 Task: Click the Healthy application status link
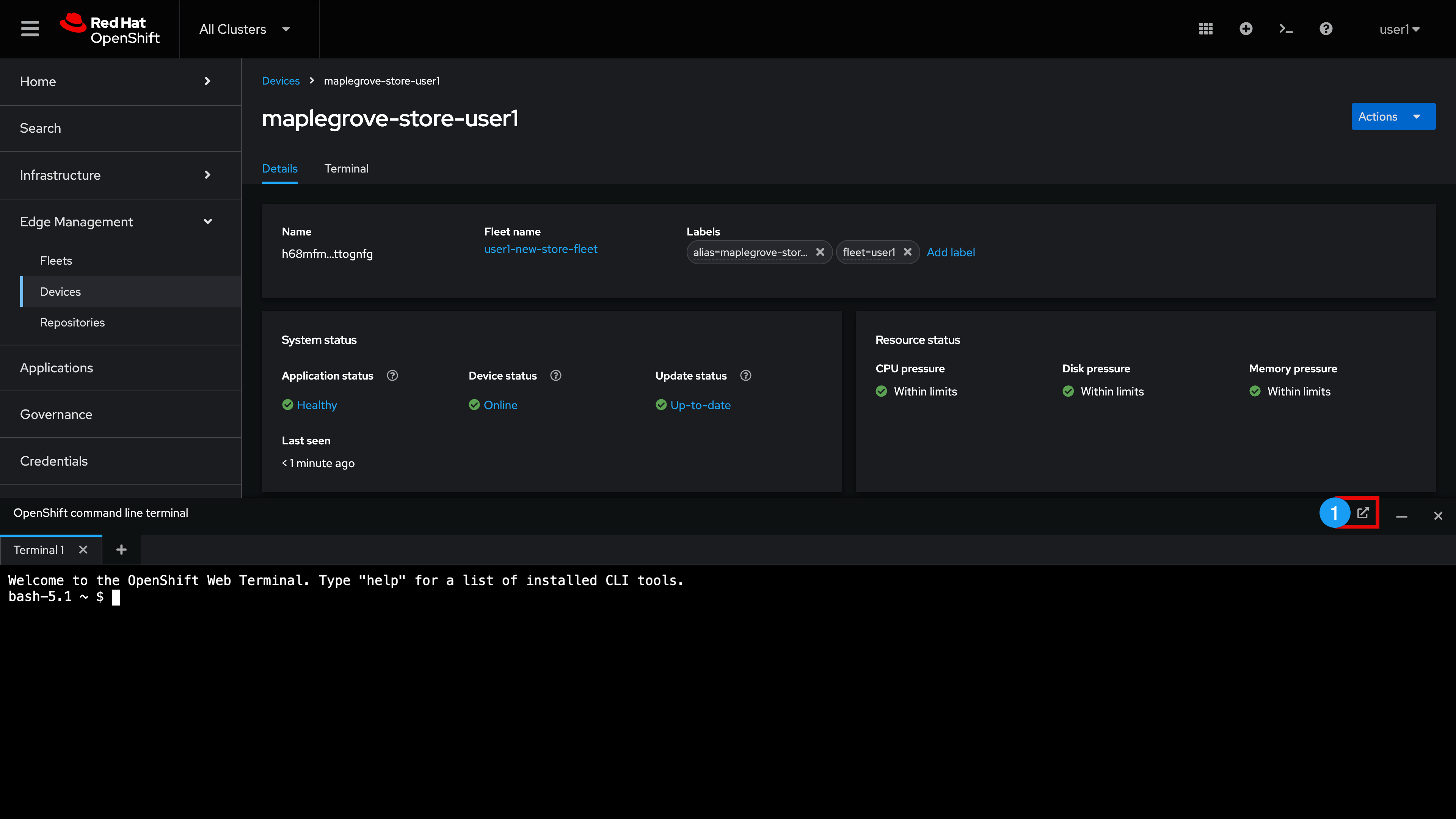(x=317, y=405)
